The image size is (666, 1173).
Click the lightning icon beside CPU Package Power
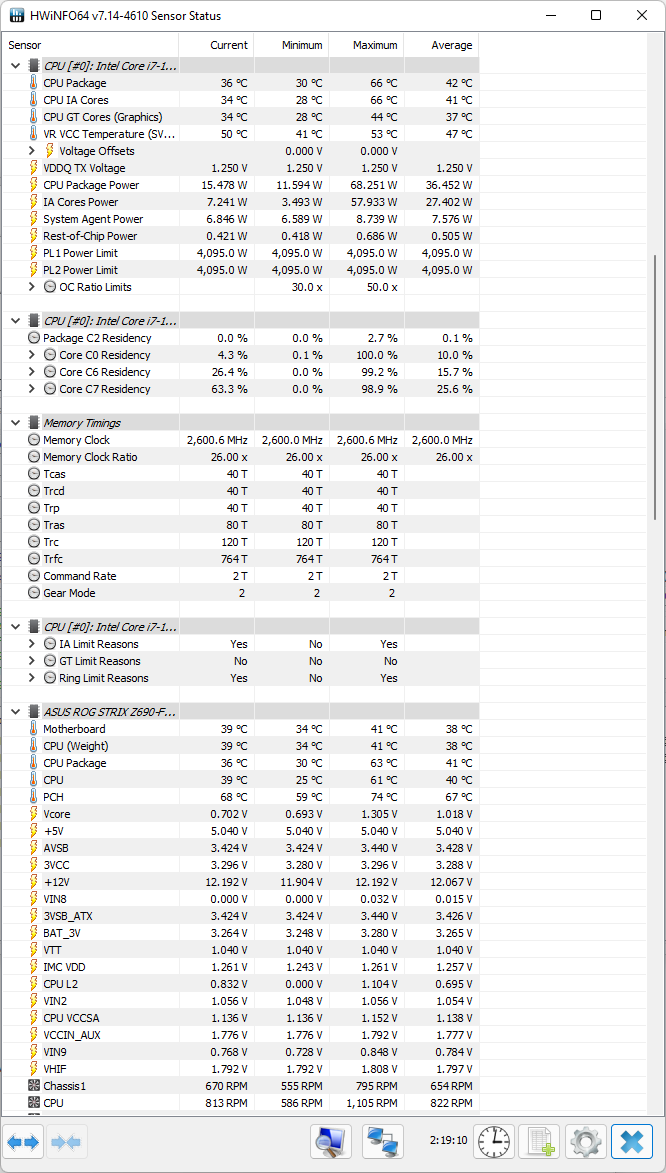tap(34, 185)
